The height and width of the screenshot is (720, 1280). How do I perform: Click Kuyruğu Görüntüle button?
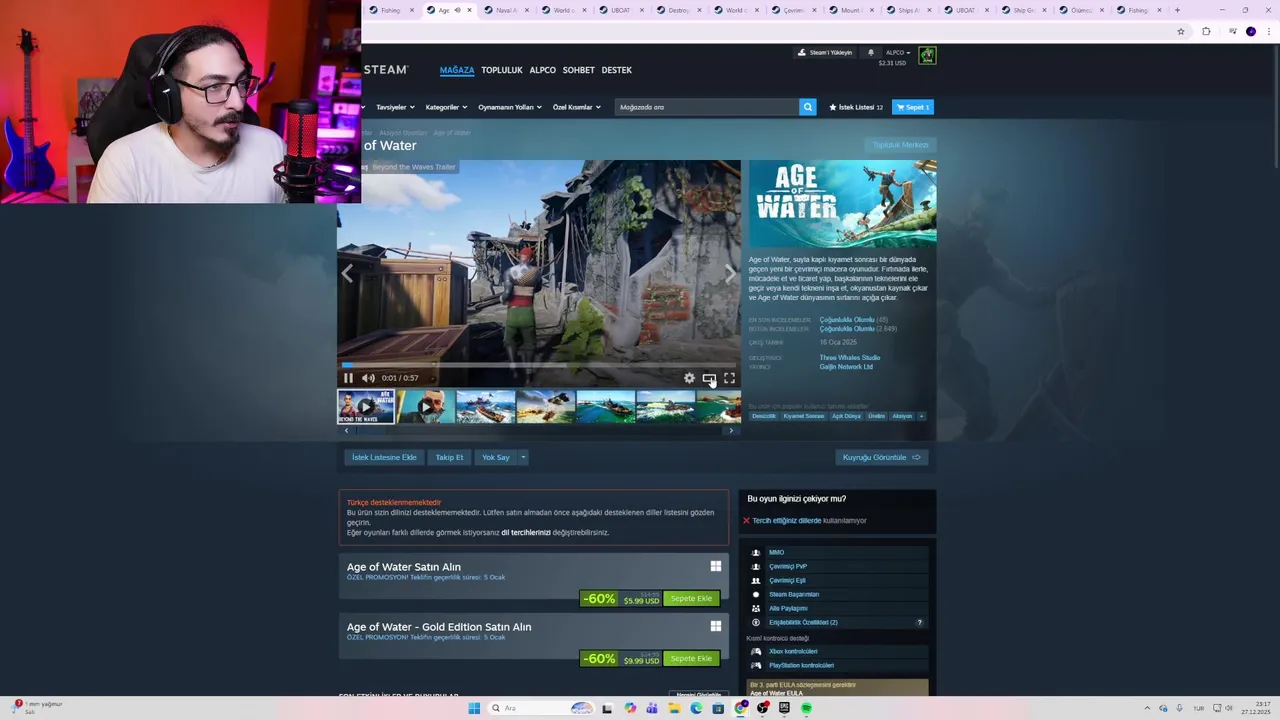[882, 457]
